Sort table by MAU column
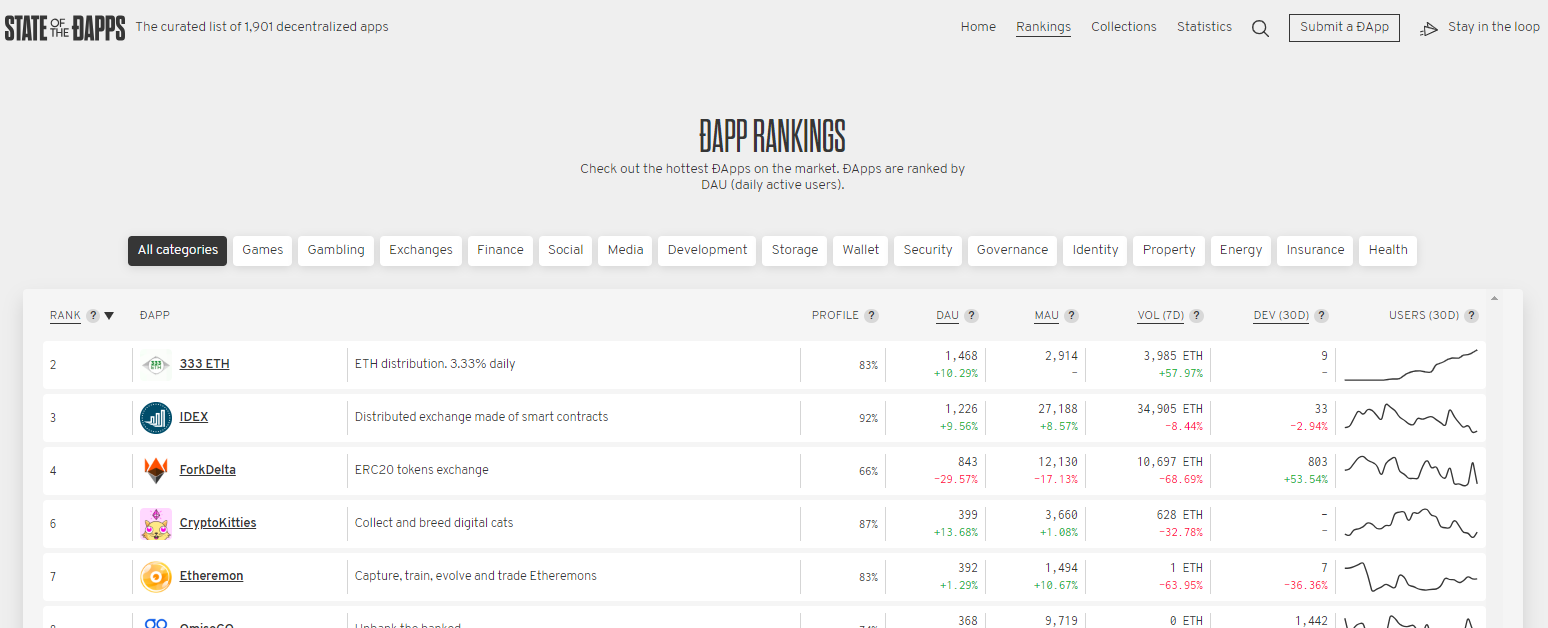This screenshot has height=628, width=1548. click(x=1046, y=316)
